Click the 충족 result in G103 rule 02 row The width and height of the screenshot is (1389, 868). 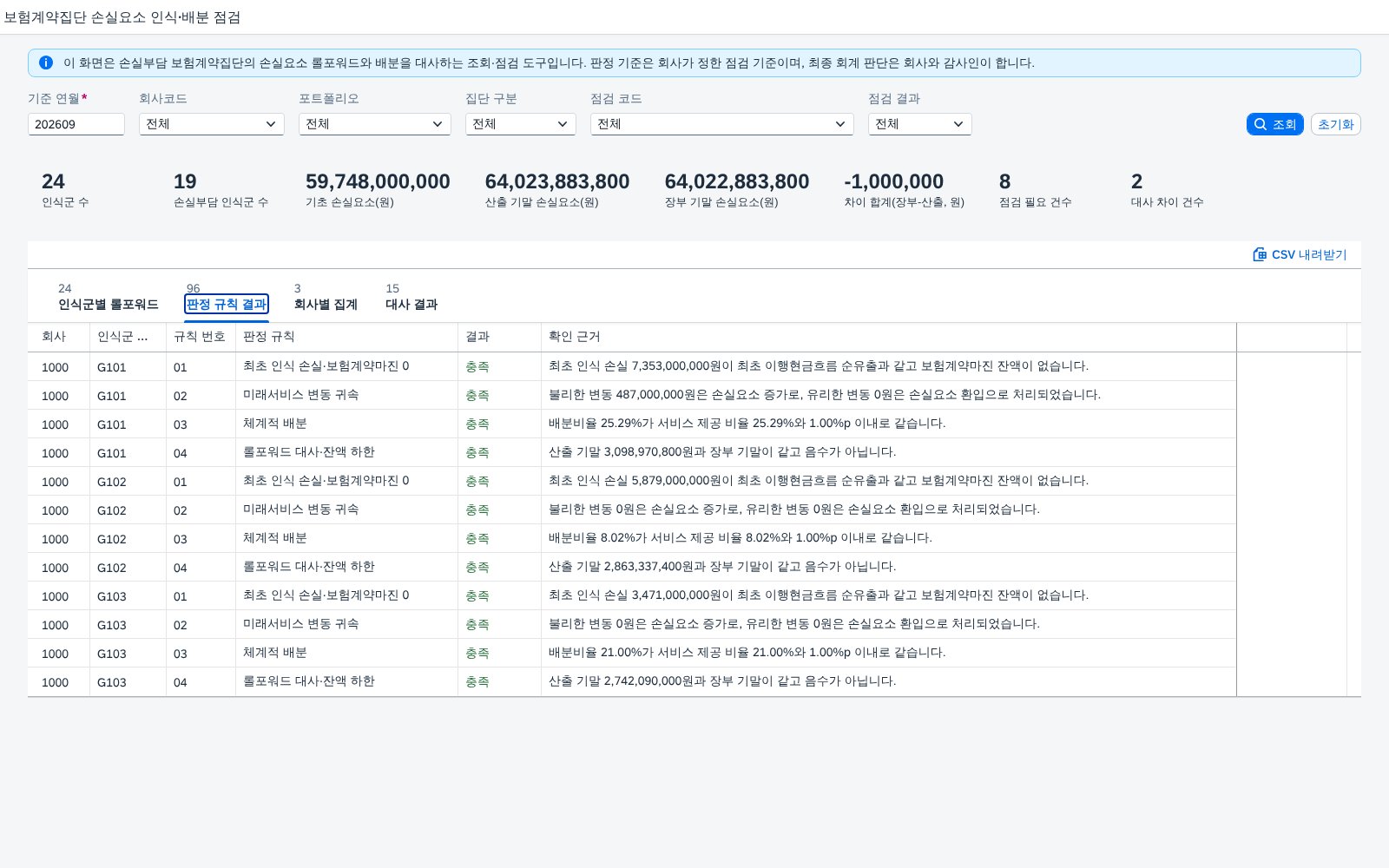(477, 624)
